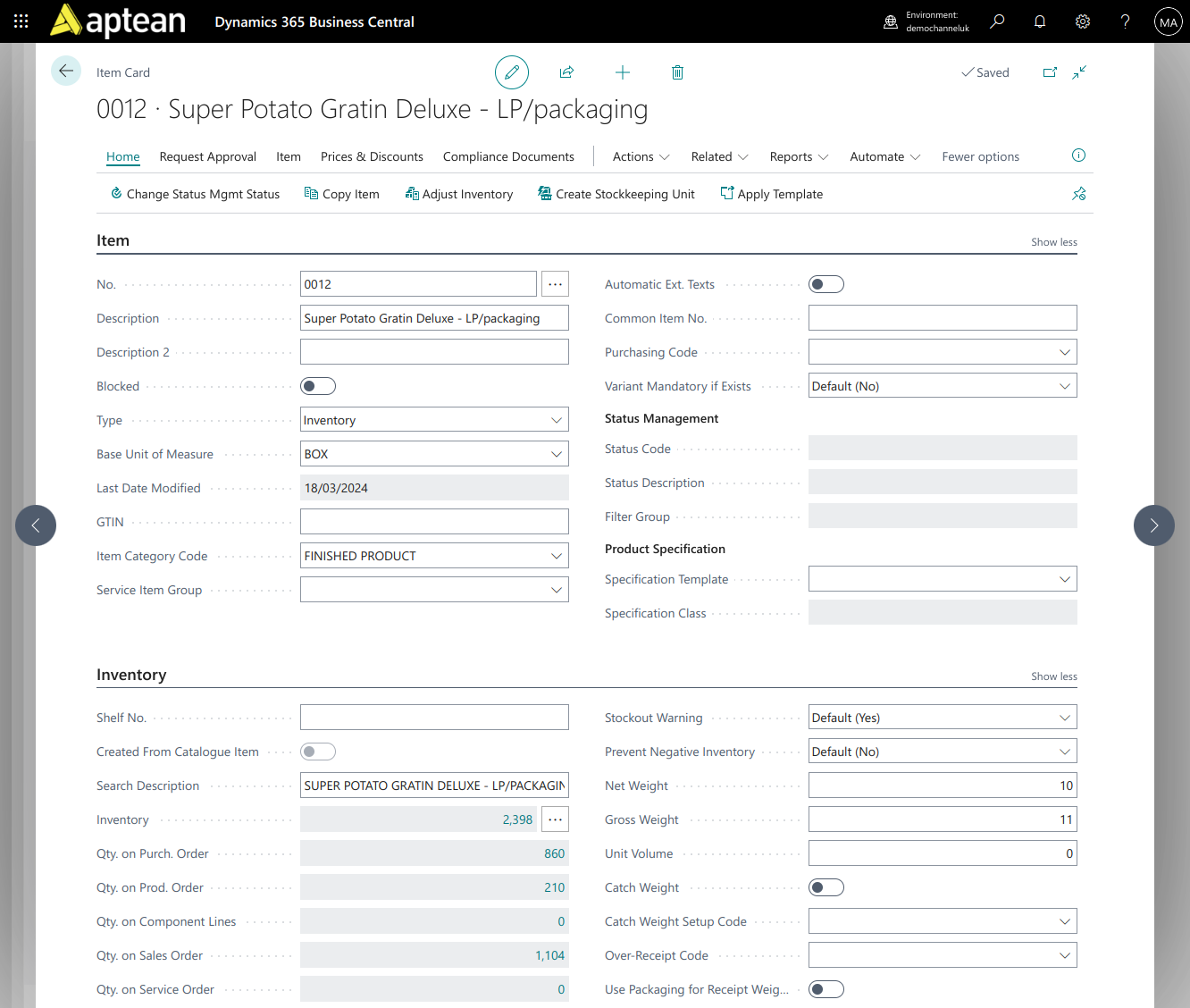
Task: Click Qty. on Purch. Order value 860
Action: [554, 853]
